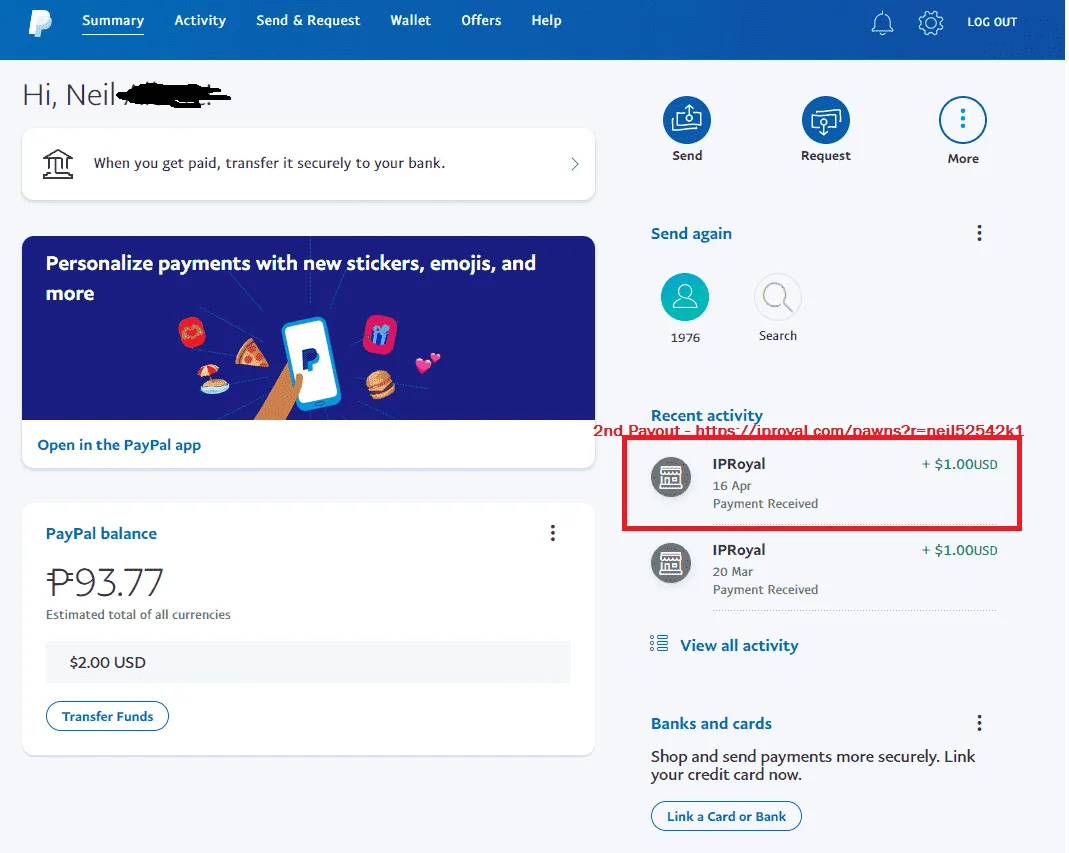The height and width of the screenshot is (853, 1069).
Task: Click the 16 Apr + $1.00 USD amount
Action: [x=959, y=464]
